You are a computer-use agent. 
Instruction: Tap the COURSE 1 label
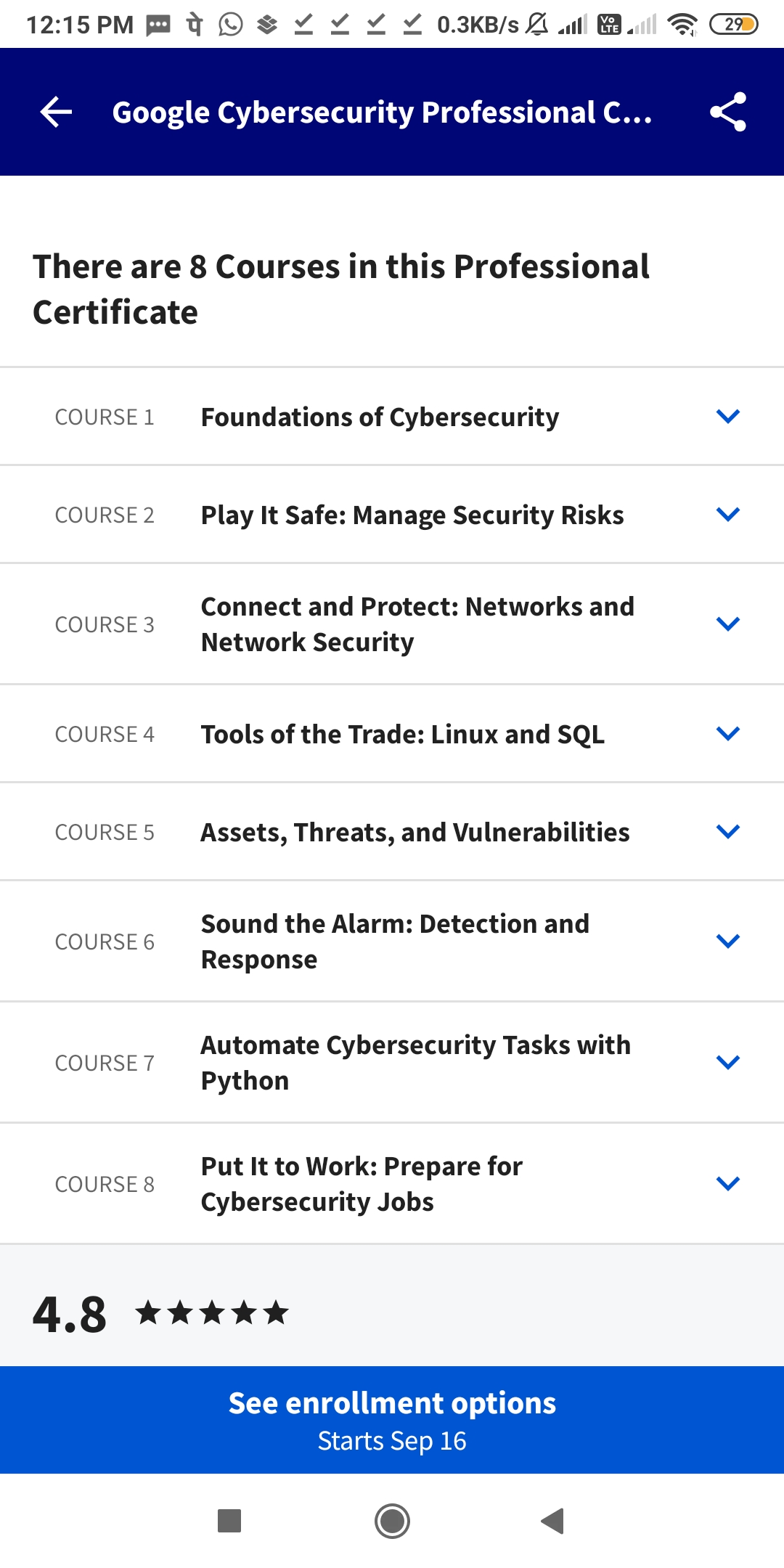point(105,417)
